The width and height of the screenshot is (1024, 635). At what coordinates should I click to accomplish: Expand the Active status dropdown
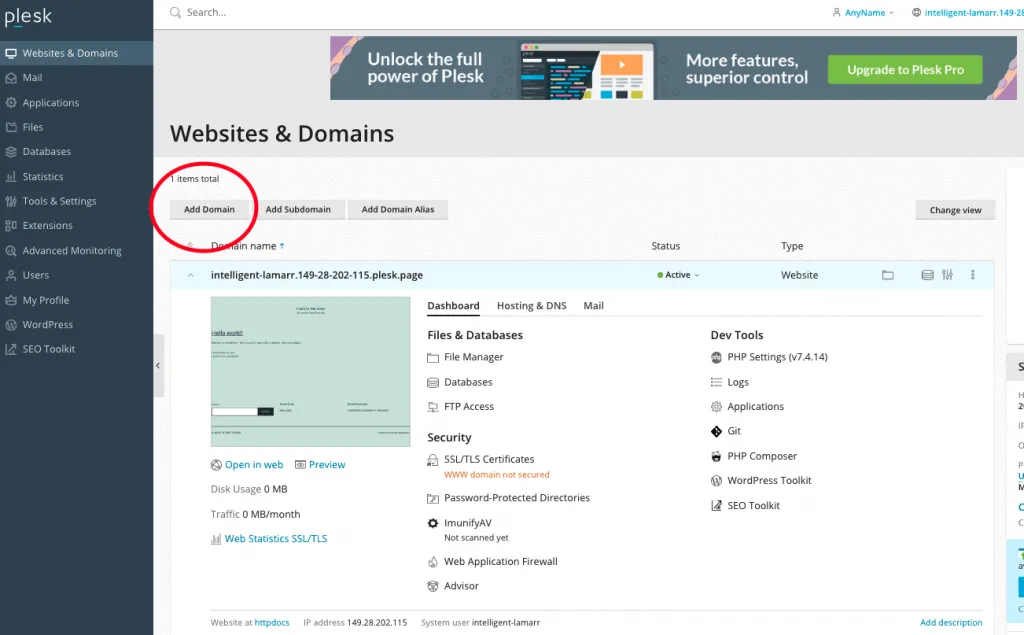tap(678, 274)
